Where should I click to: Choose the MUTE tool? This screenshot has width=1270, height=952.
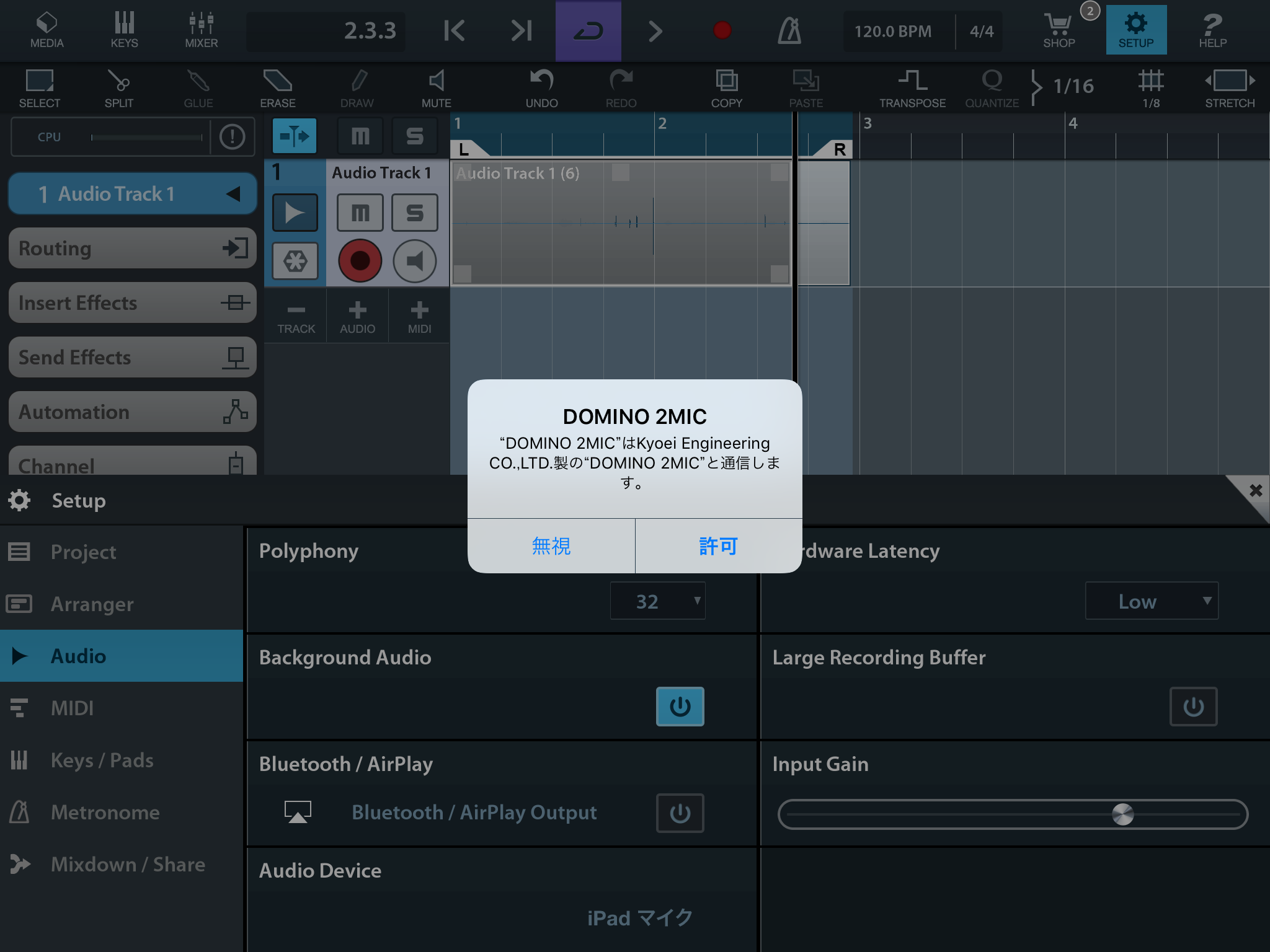pos(436,88)
